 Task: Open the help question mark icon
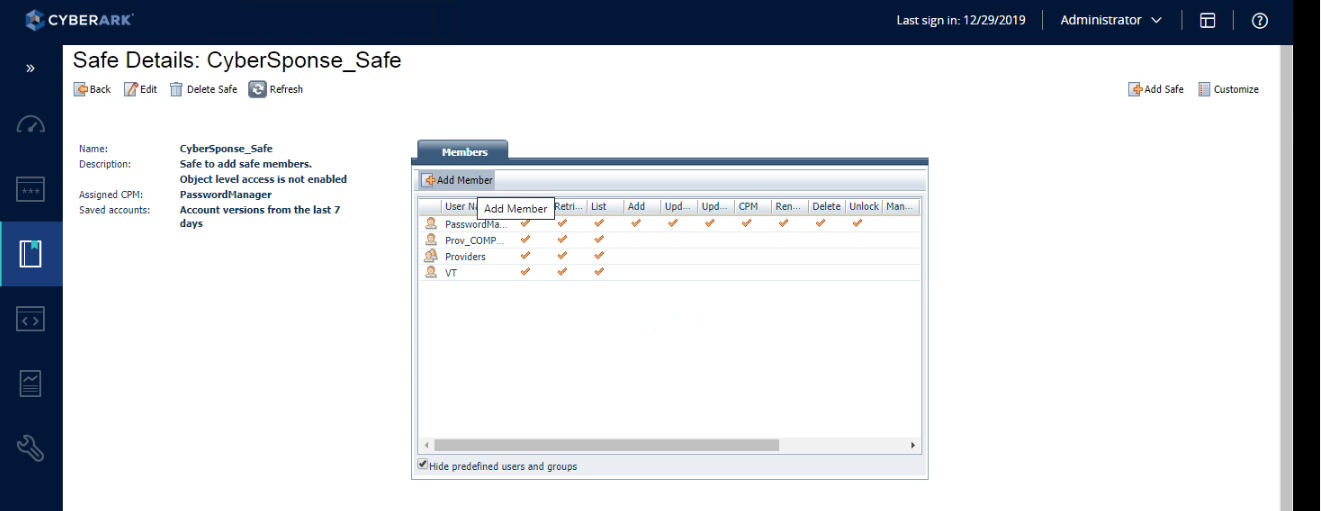click(1260, 20)
